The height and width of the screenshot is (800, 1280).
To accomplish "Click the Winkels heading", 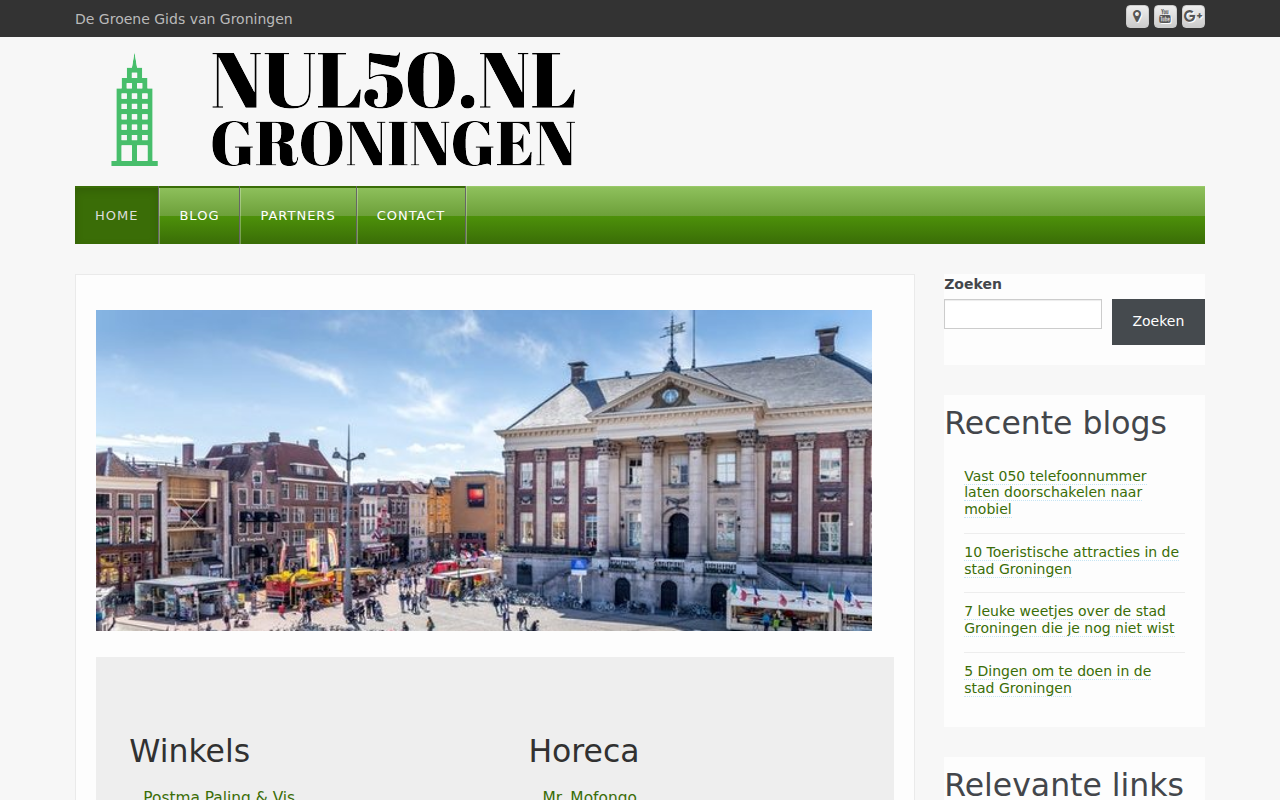I will [190, 751].
